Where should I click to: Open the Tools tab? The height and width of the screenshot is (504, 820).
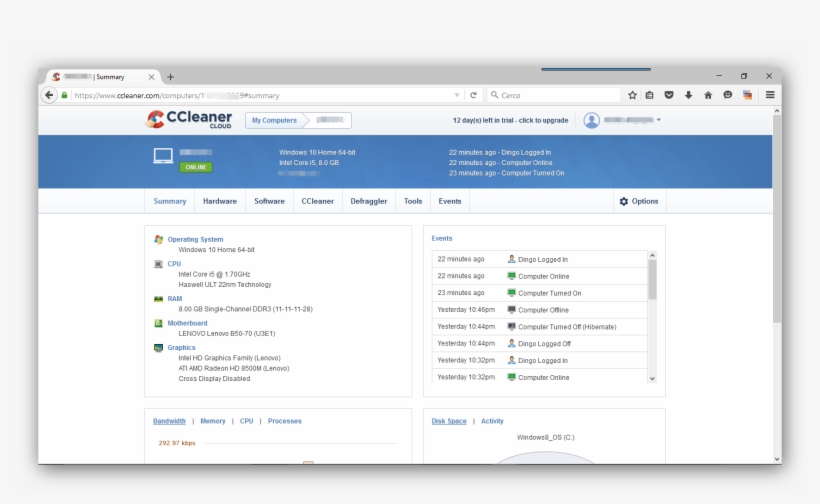click(413, 201)
